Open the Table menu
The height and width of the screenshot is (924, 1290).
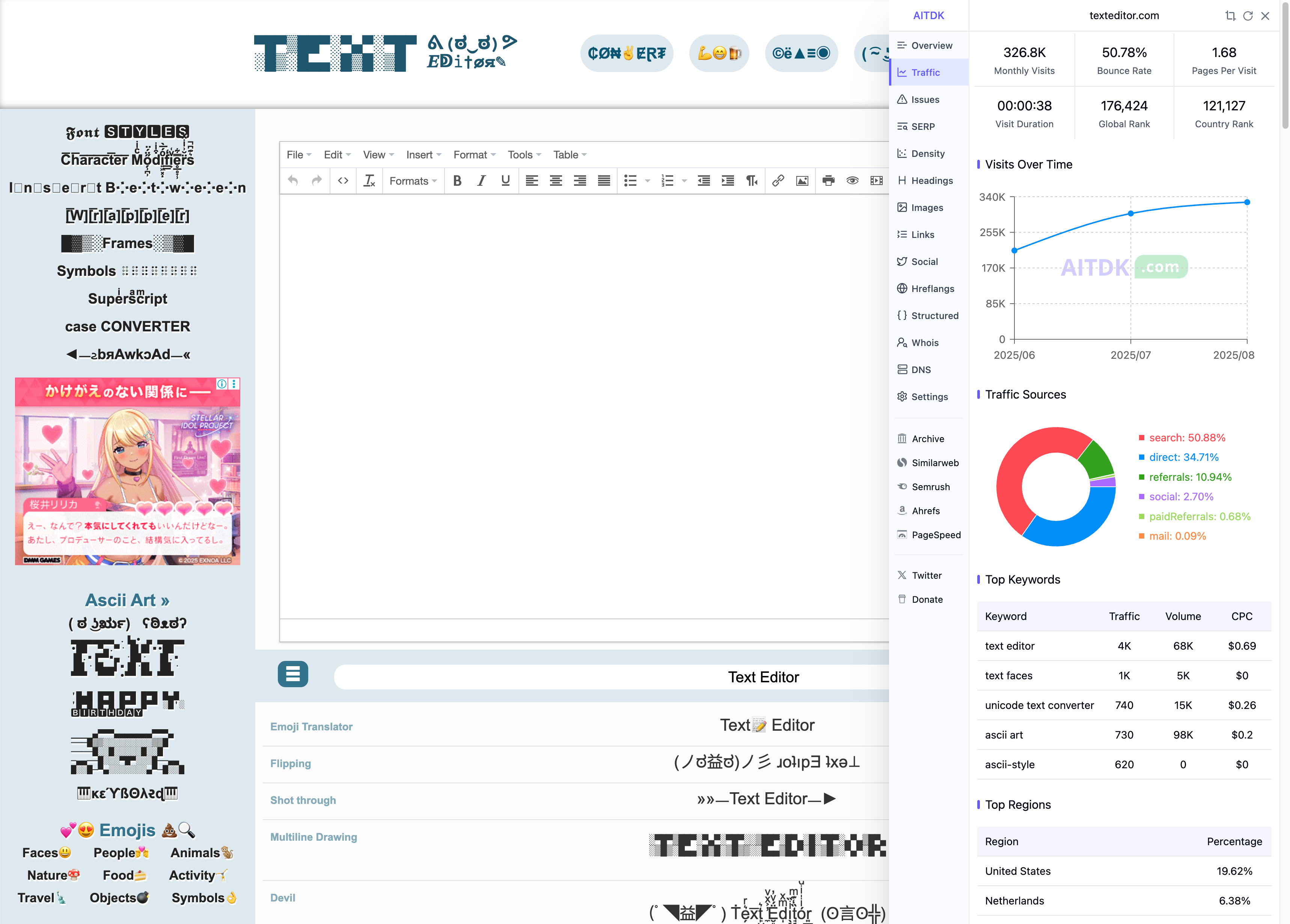pos(570,155)
